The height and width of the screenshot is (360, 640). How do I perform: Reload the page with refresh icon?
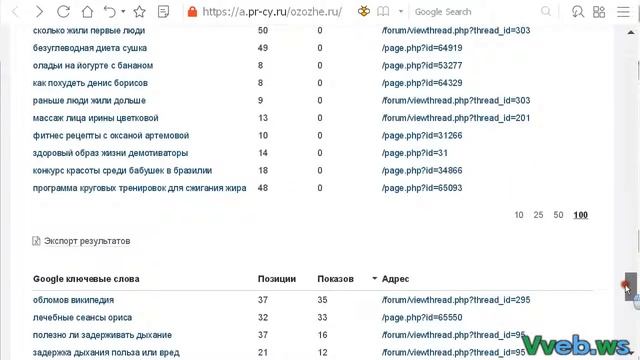tap(63, 11)
